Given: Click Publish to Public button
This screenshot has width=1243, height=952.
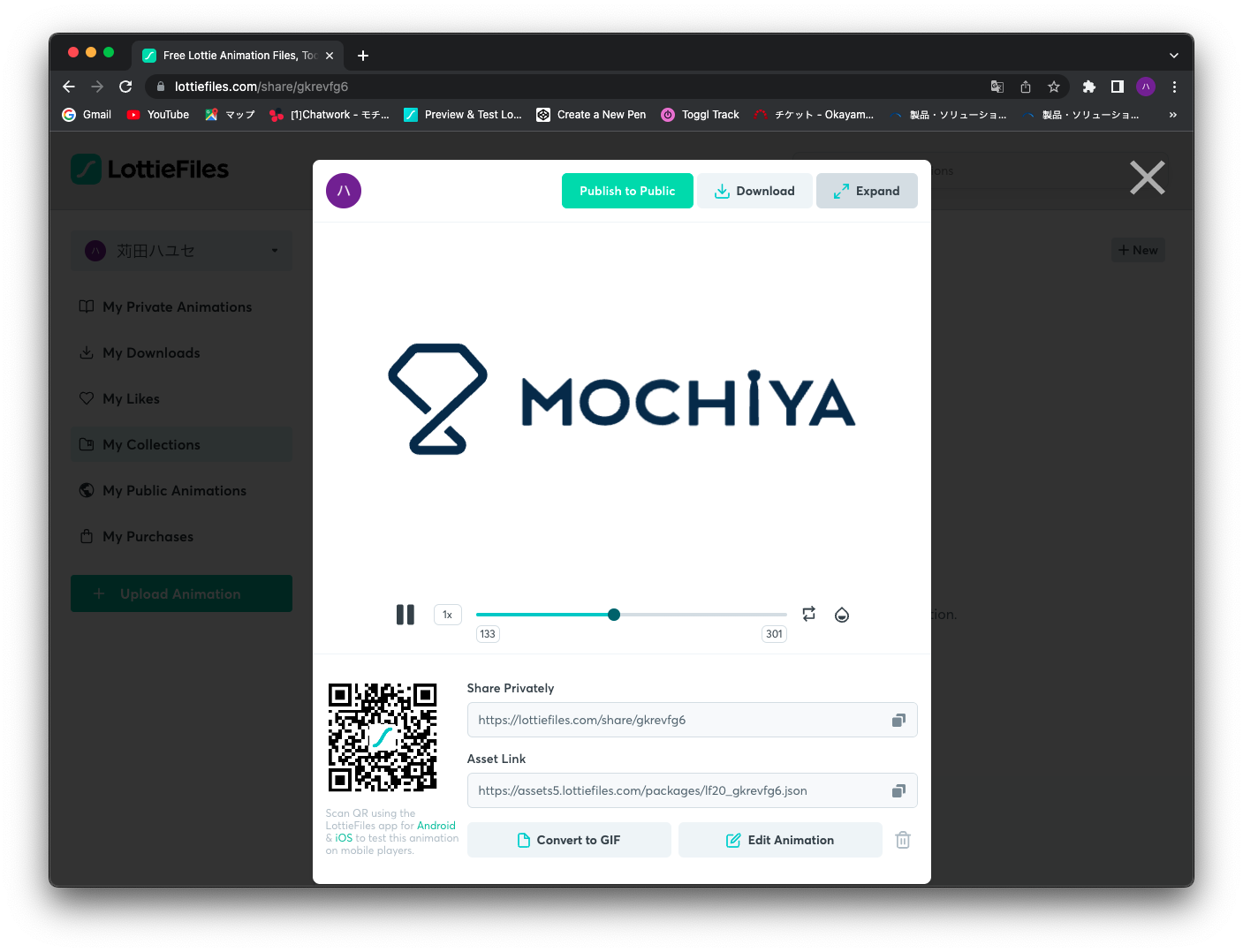Looking at the screenshot, I should pos(627,191).
